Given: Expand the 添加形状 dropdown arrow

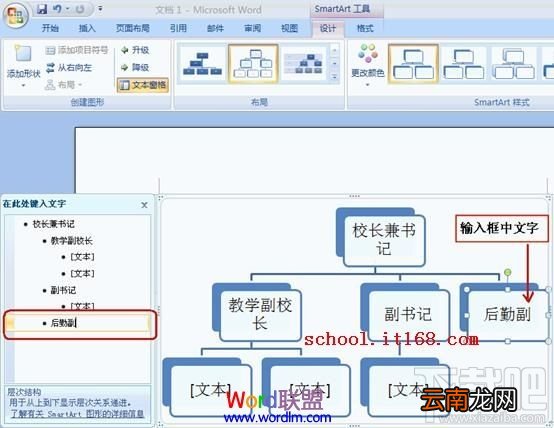Looking at the screenshot, I should click(x=23, y=86).
